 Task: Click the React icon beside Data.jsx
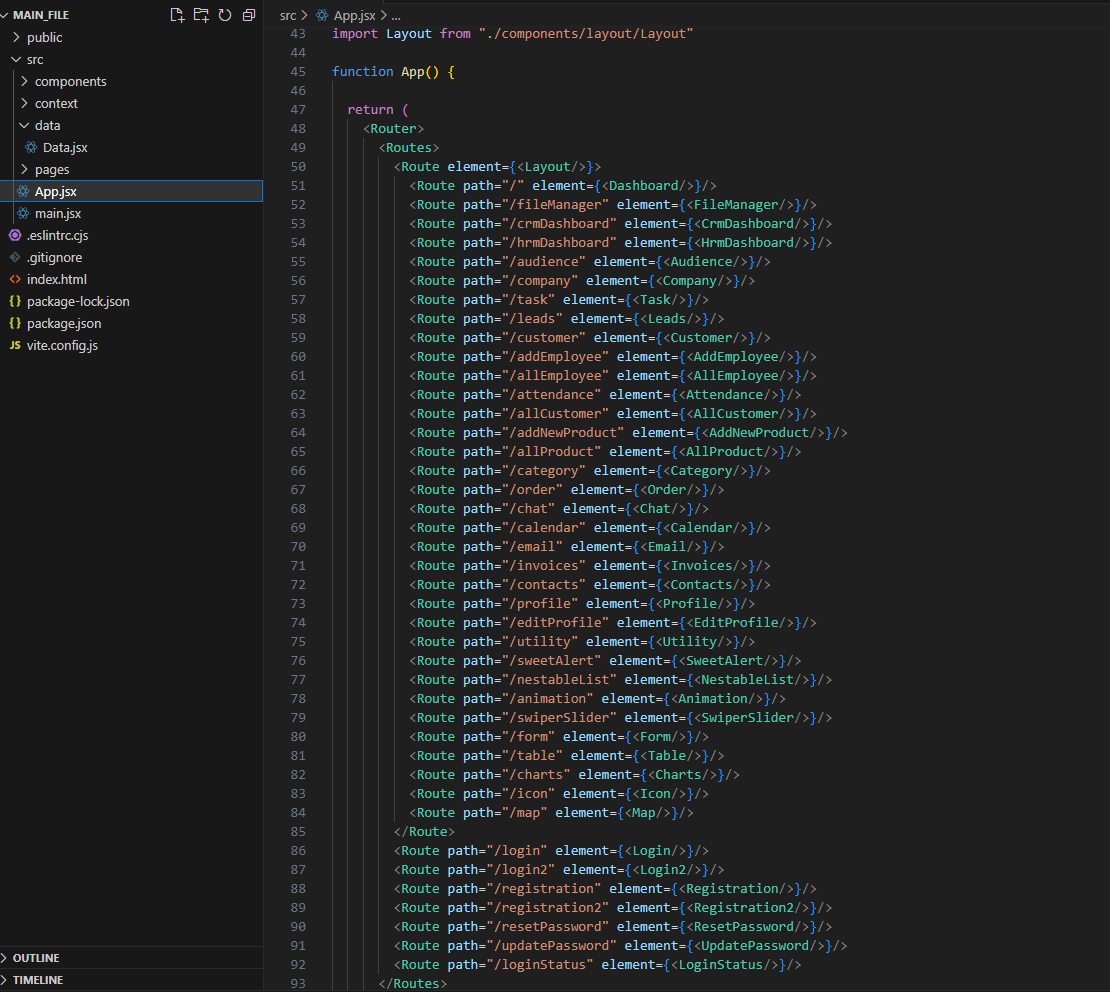click(x=32, y=147)
